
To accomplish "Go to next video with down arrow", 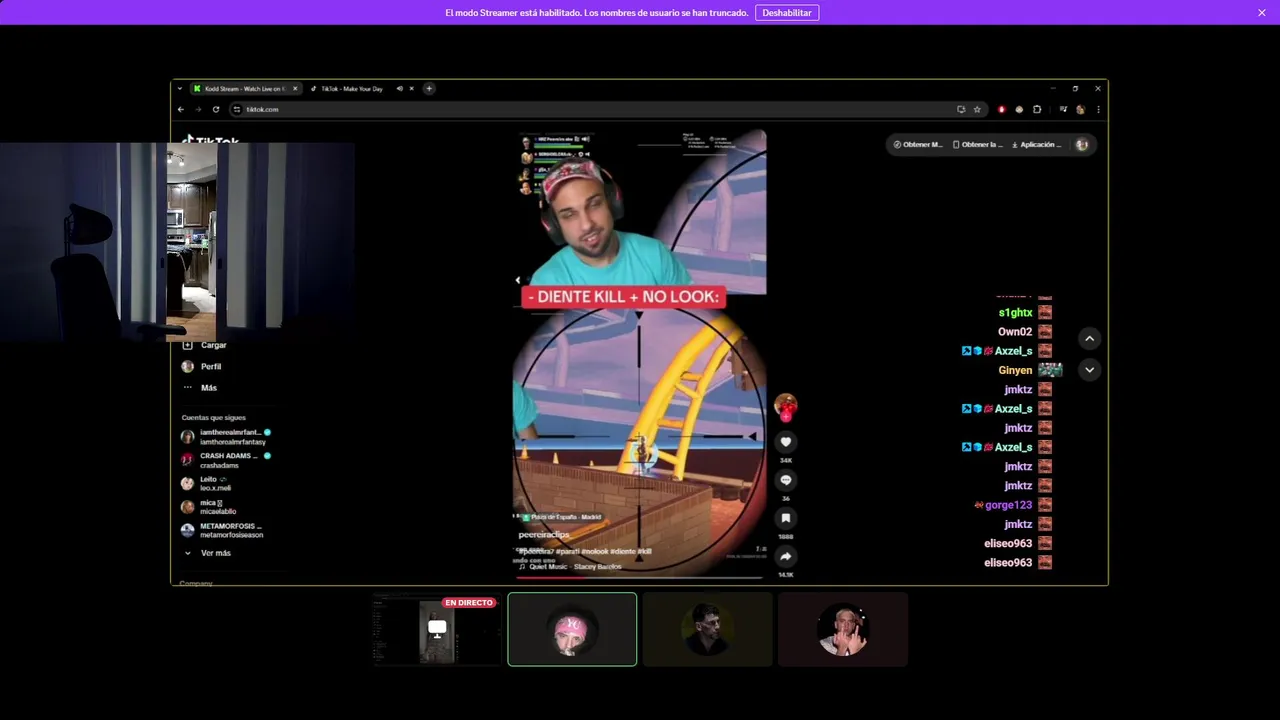I will (1090, 370).
